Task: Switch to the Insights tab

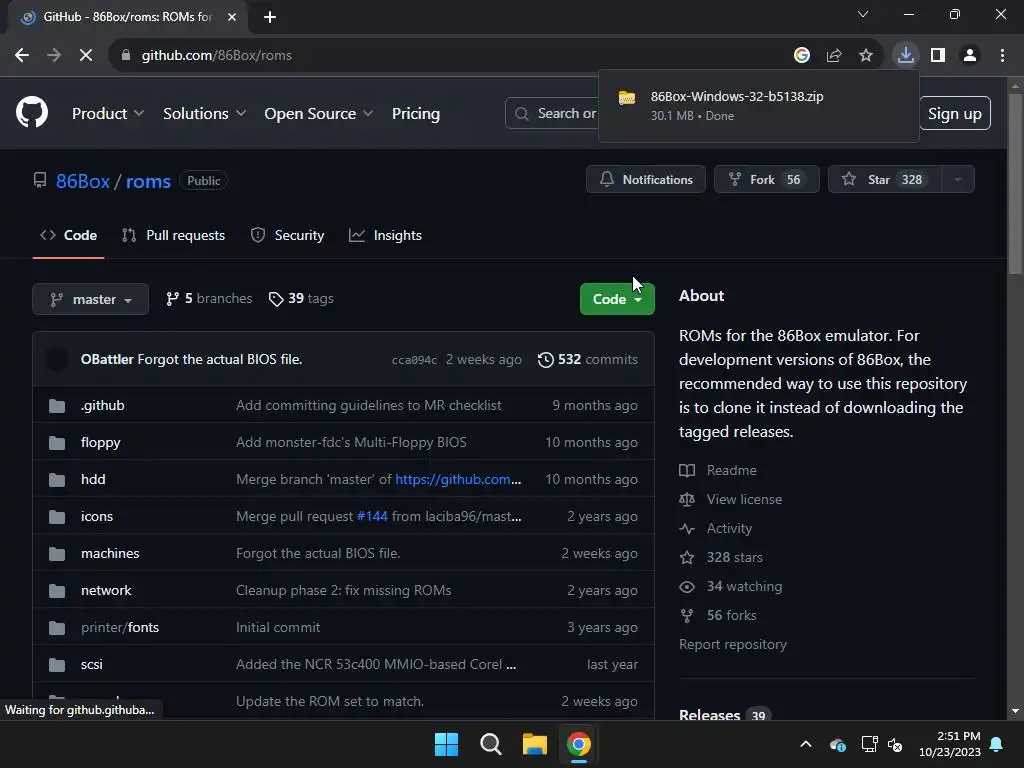Action: coord(385,235)
